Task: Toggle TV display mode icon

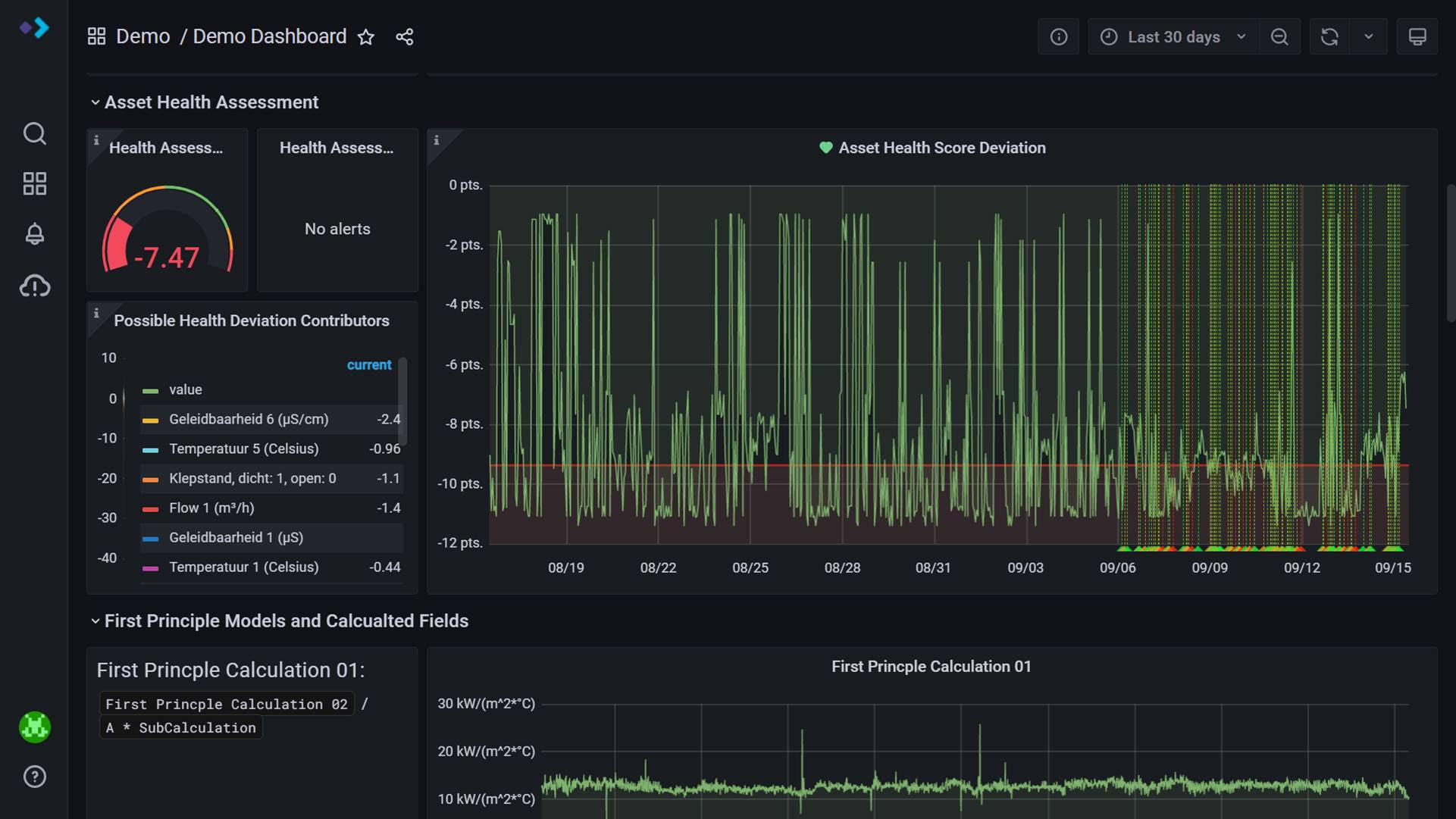Action: [1417, 37]
